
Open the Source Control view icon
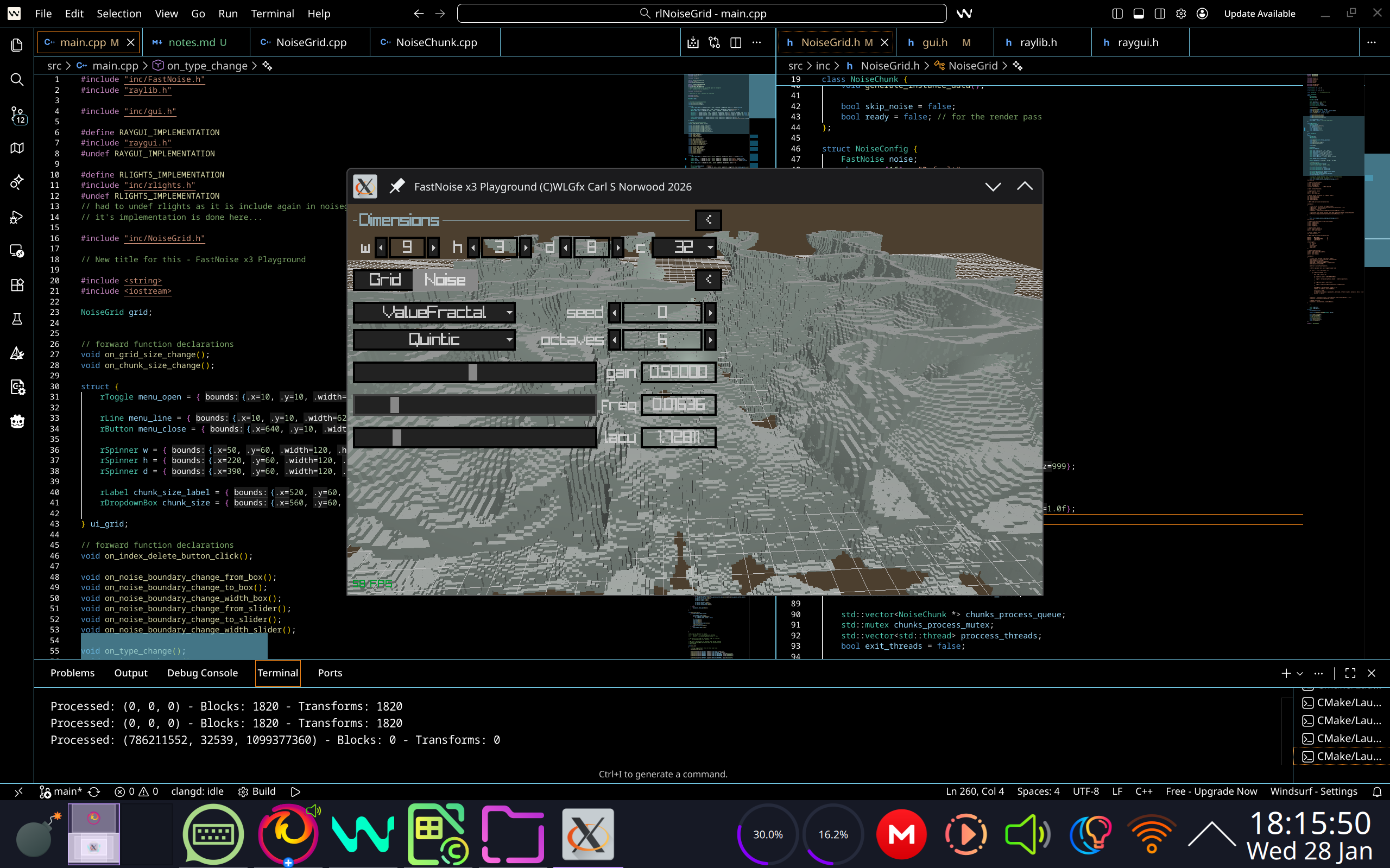click(17, 113)
